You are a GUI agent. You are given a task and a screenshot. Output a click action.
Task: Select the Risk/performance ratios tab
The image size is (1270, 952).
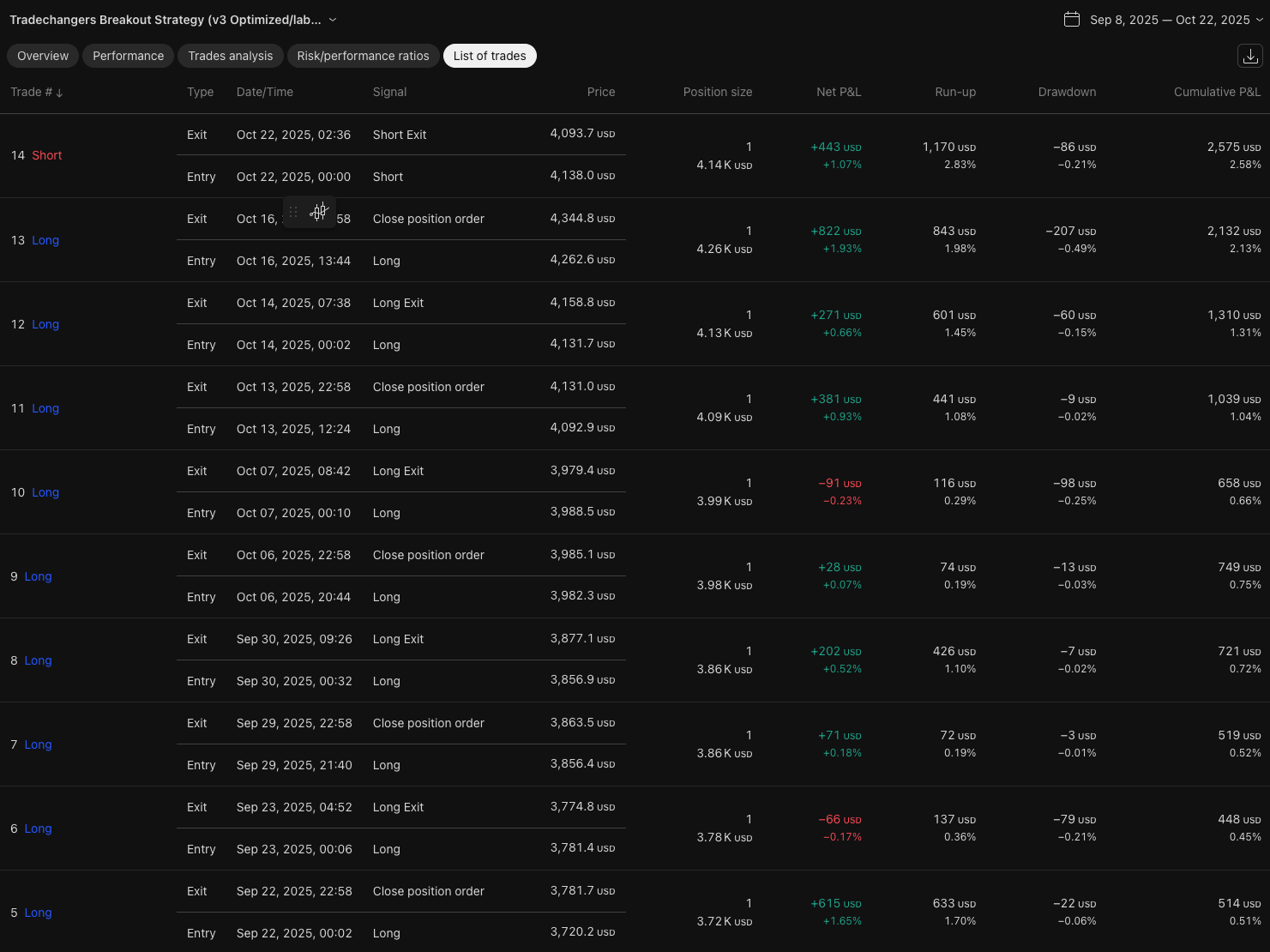coord(363,56)
